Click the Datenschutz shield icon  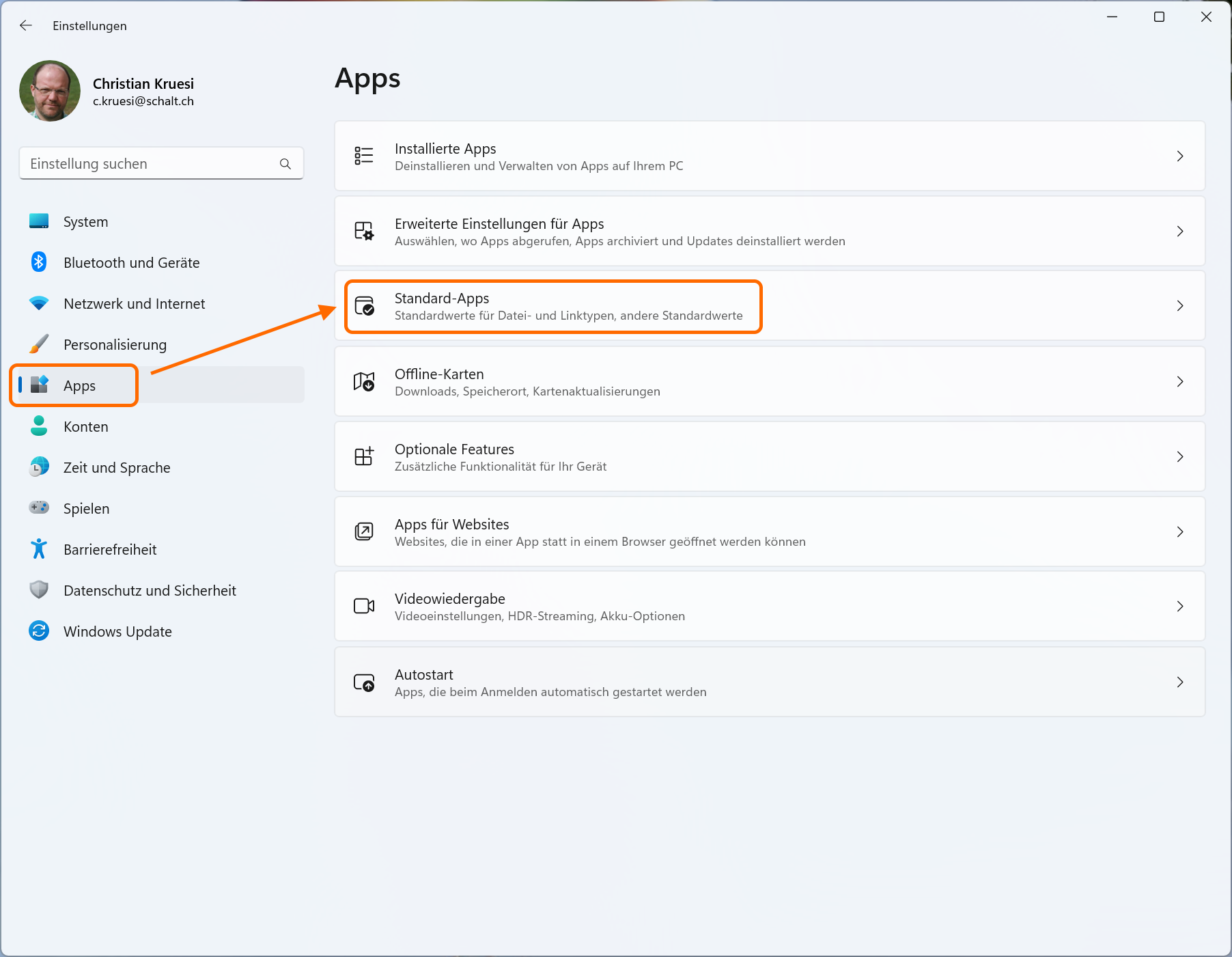pyautogui.click(x=39, y=590)
